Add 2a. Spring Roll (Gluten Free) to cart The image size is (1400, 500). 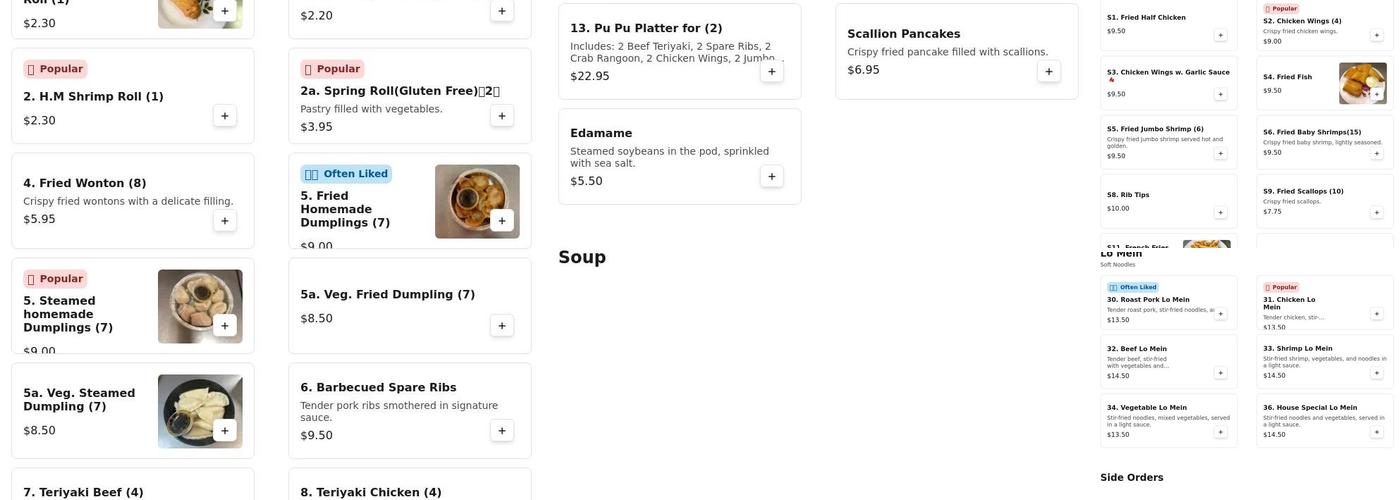coord(502,116)
